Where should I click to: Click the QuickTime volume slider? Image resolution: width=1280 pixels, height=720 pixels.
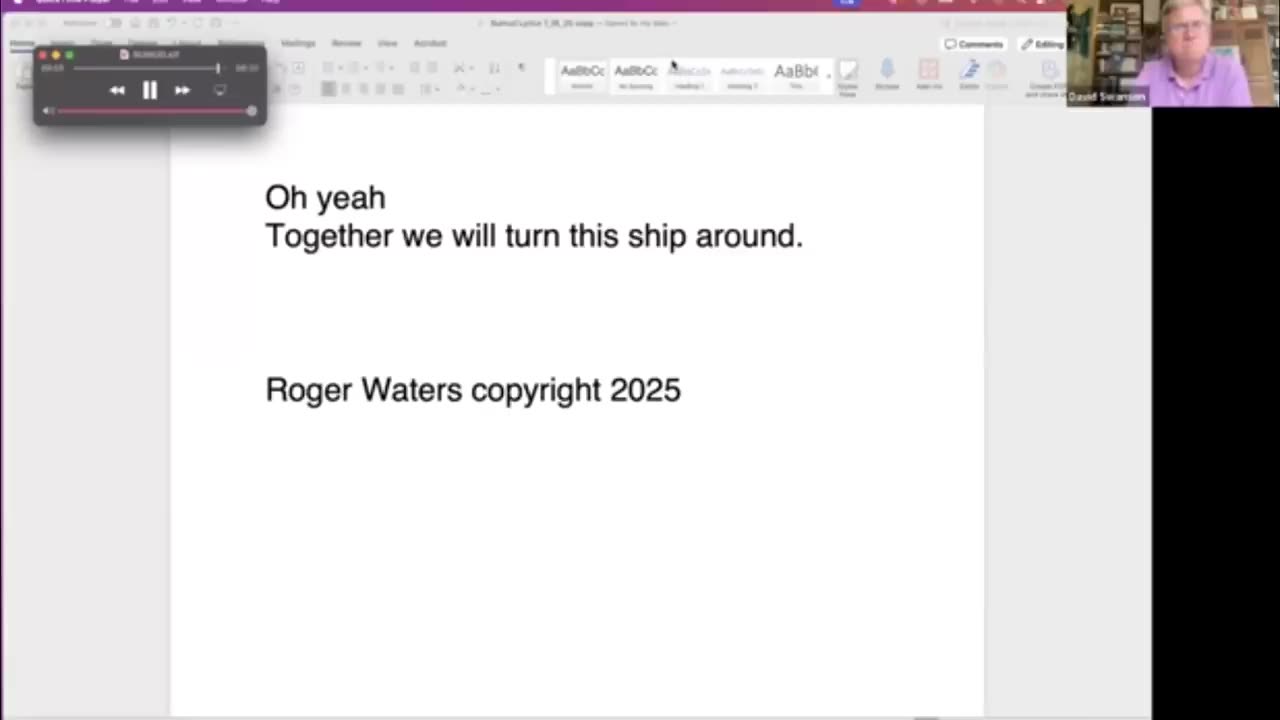point(156,111)
